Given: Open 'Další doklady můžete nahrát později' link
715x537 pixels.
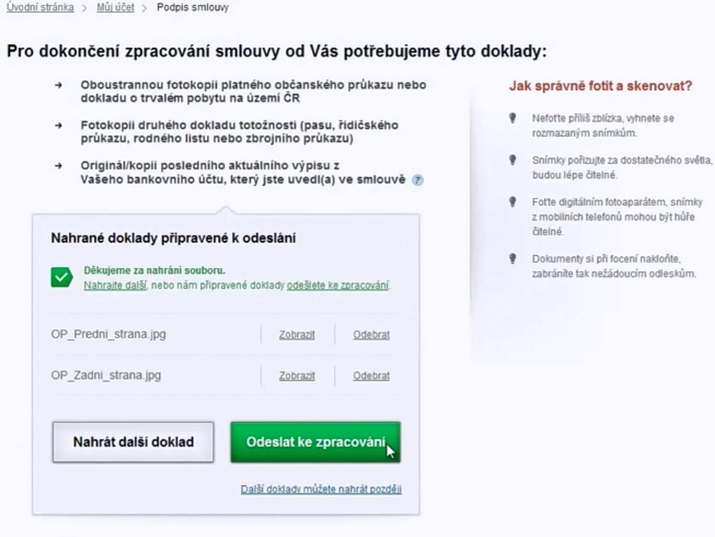Looking at the screenshot, I should coord(321,489).
